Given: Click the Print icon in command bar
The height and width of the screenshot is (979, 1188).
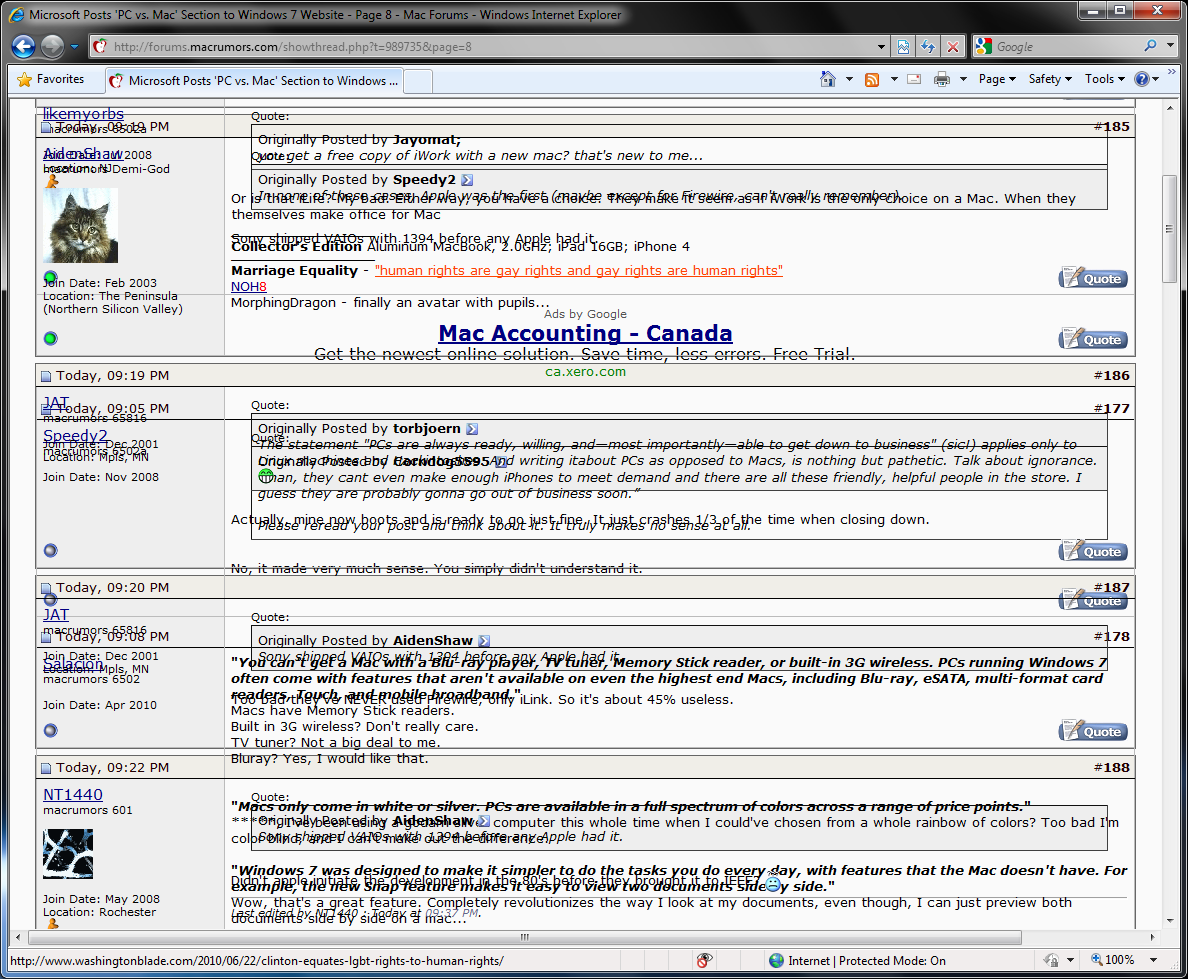Looking at the screenshot, I should point(942,79).
